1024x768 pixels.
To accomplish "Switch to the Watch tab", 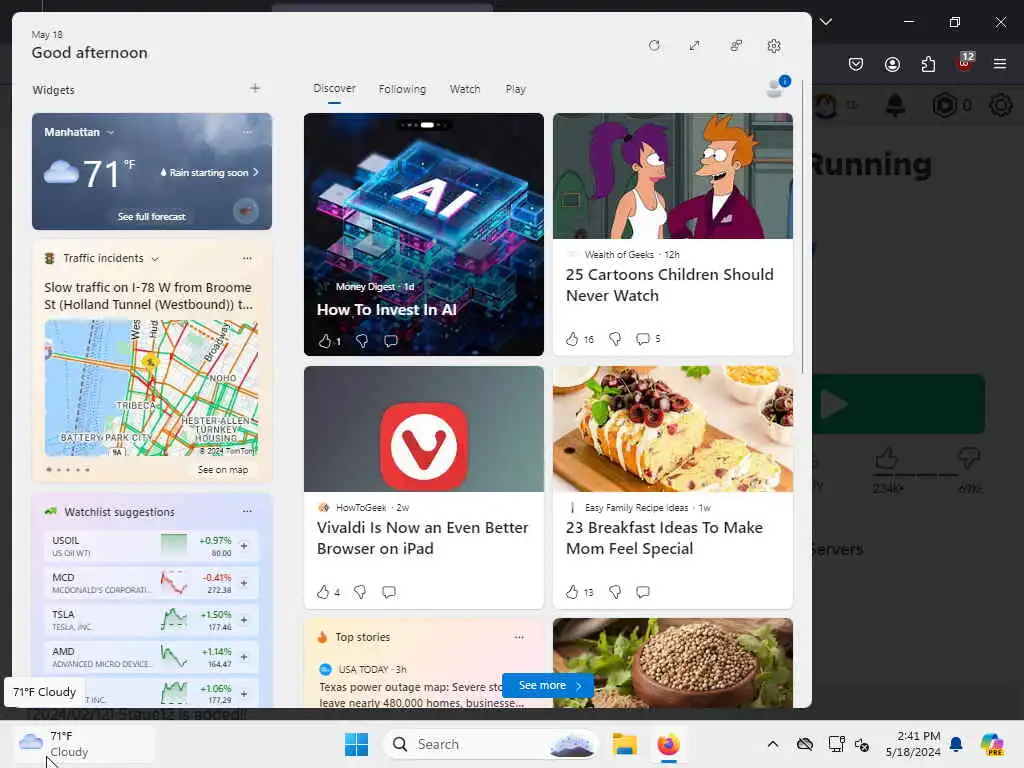I will click(x=465, y=89).
